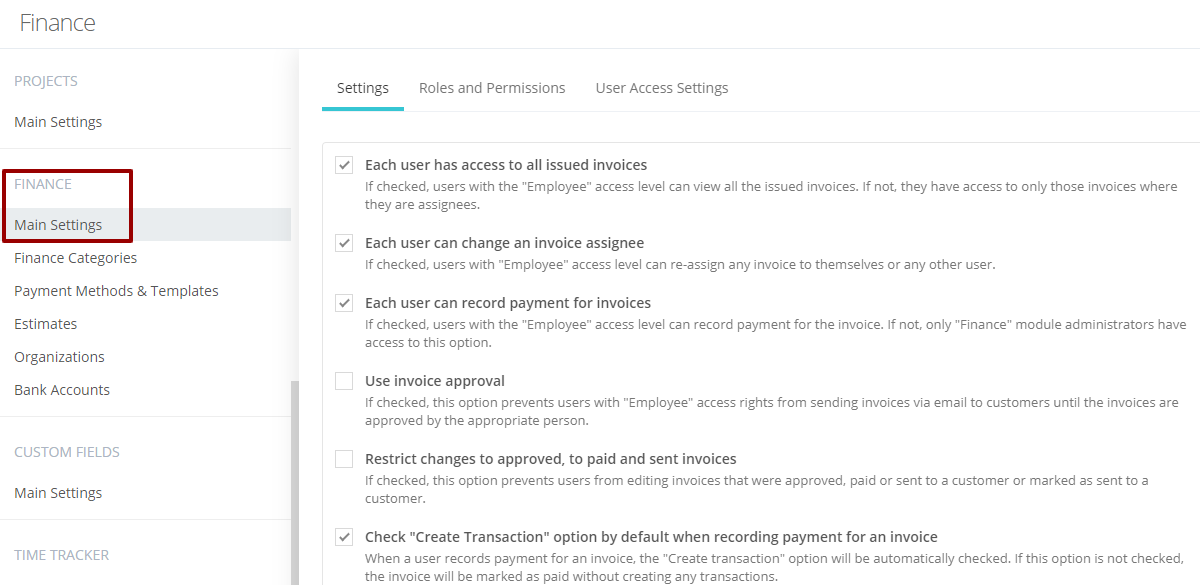Open Main Settings under Custom Fields
Screen dimensions: 1200x585
click(58, 493)
